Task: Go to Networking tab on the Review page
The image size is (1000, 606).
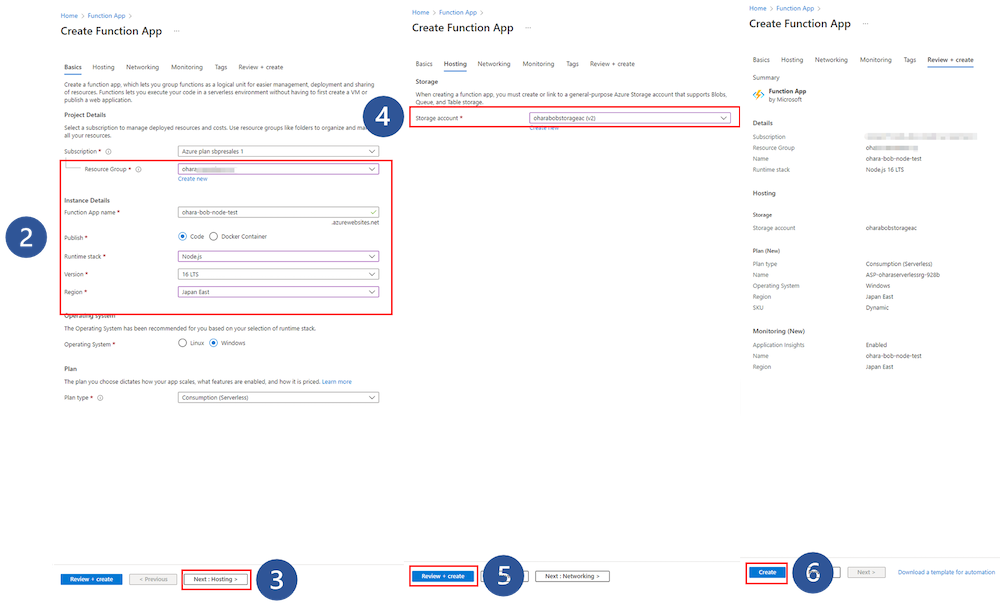Action: click(x=831, y=60)
